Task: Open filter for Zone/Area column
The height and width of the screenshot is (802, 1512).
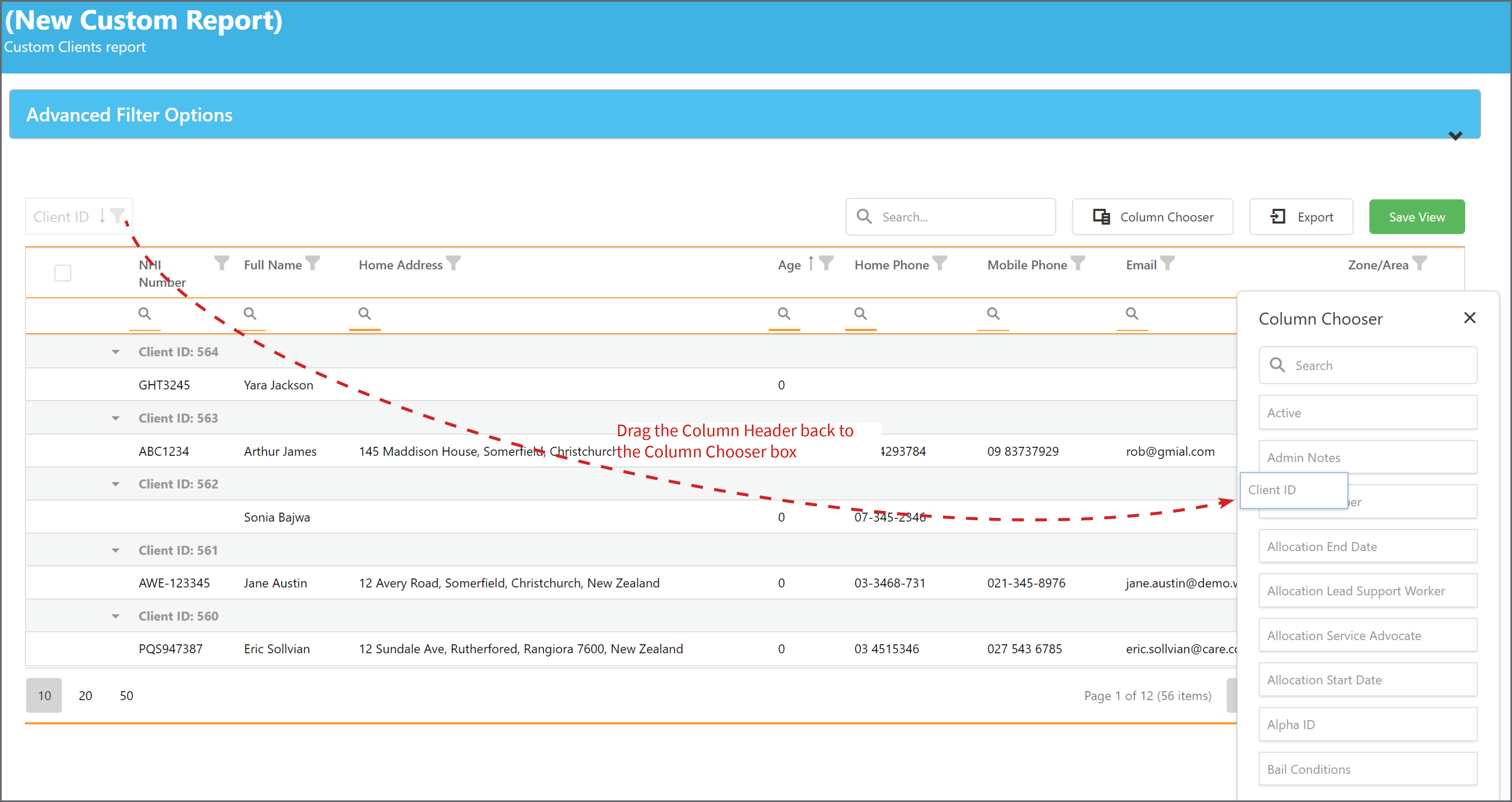Action: pyautogui.click(x=1419, y=263)
